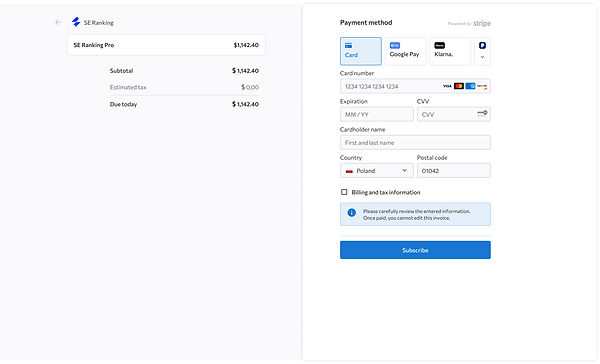Open the Country dropdown showing Poland
Image resolution: width=600 pixels, height=364 pixels.
(377, 171)
